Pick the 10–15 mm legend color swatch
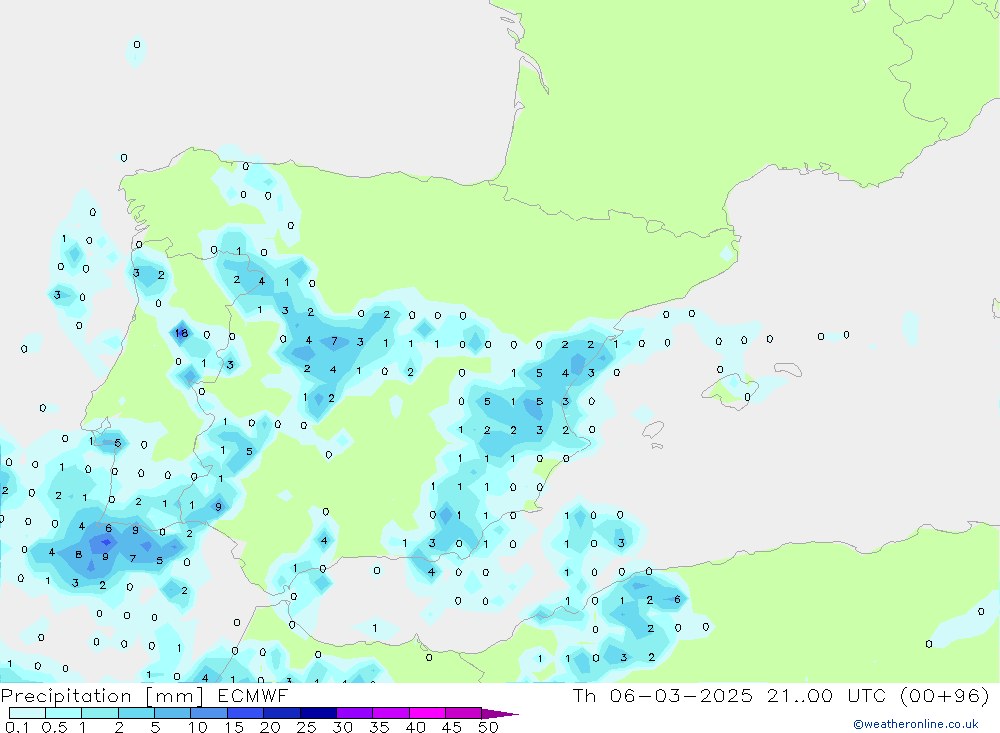Screen dimensions: 1000x733 click(209, 713)
